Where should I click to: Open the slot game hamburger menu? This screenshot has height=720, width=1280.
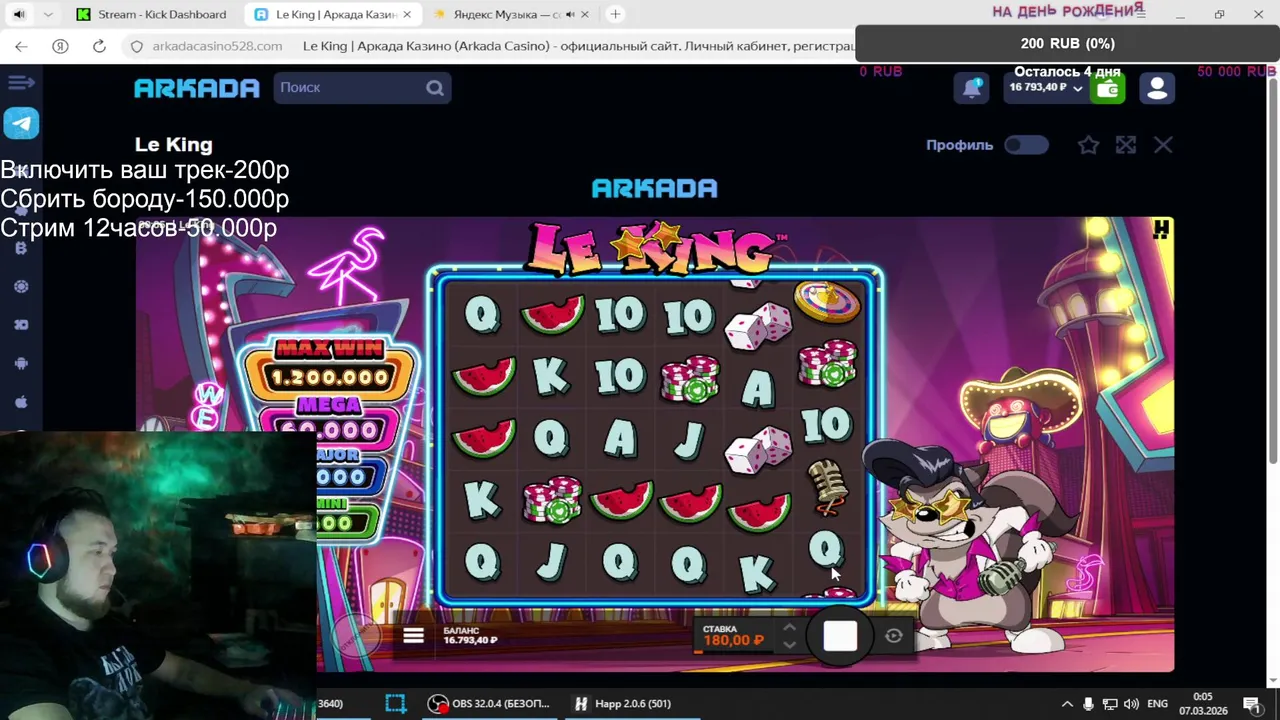click(x=413, y=636)
